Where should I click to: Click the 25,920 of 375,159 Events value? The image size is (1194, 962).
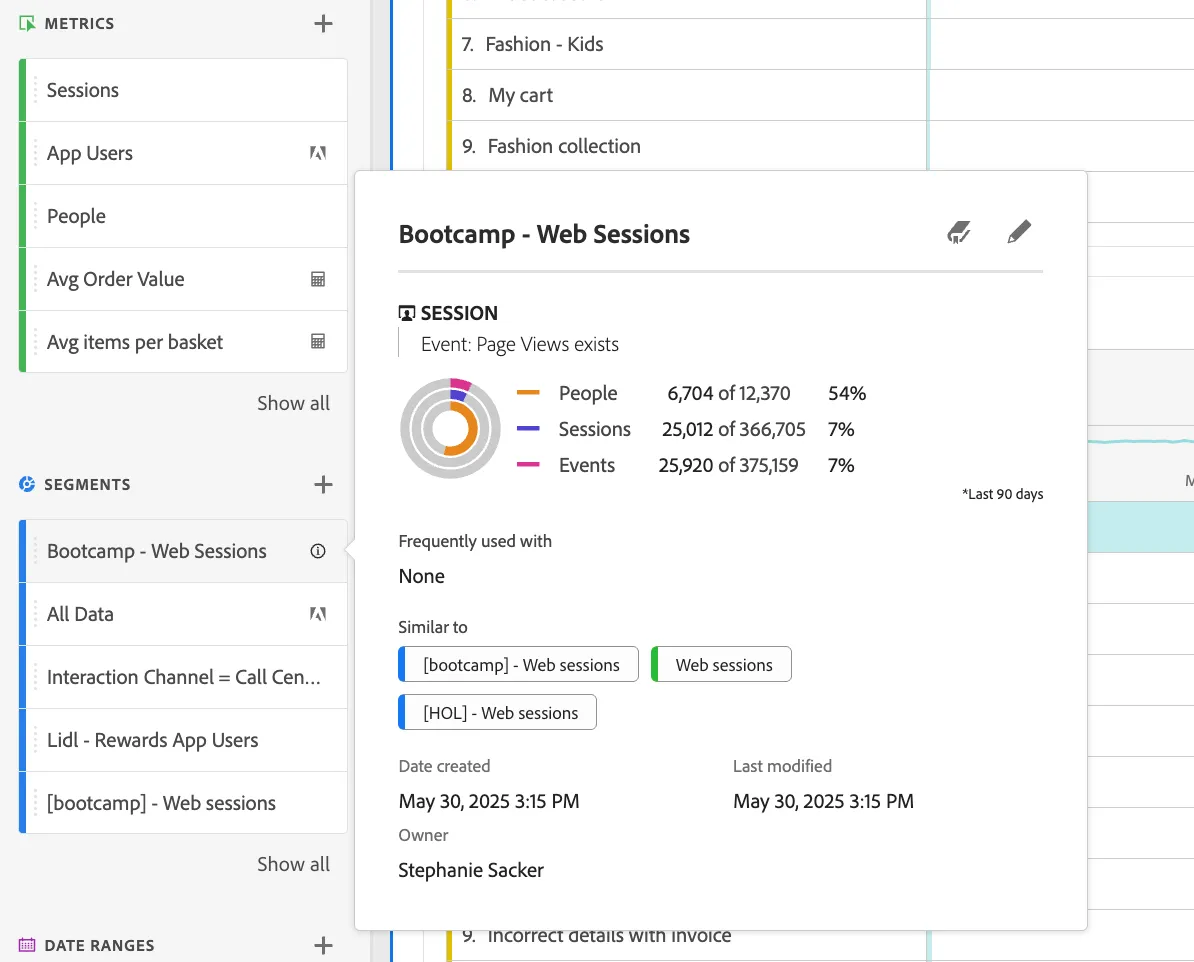click(x=728, y=465)
